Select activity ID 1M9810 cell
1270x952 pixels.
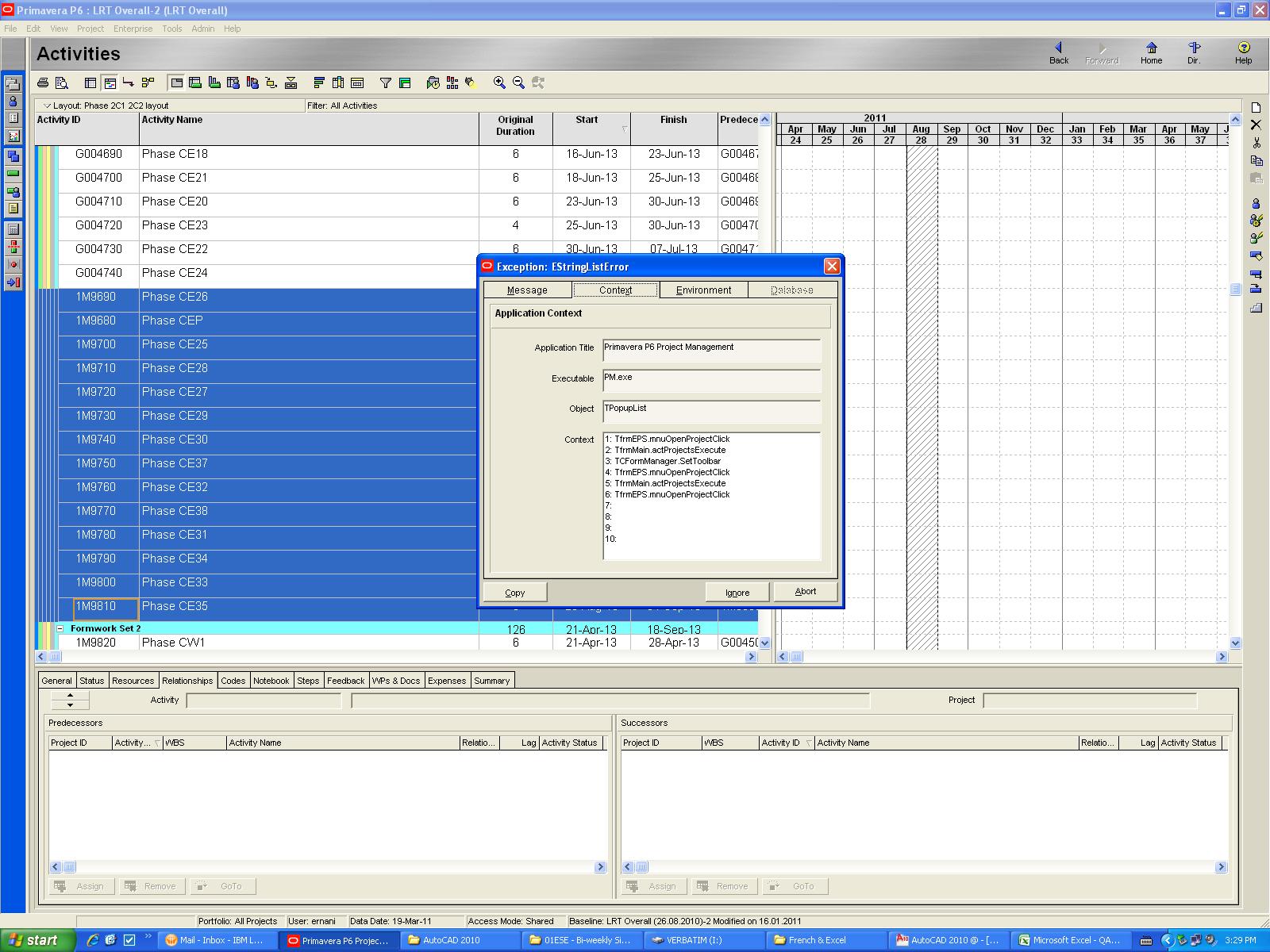click(x=106, y=608)
